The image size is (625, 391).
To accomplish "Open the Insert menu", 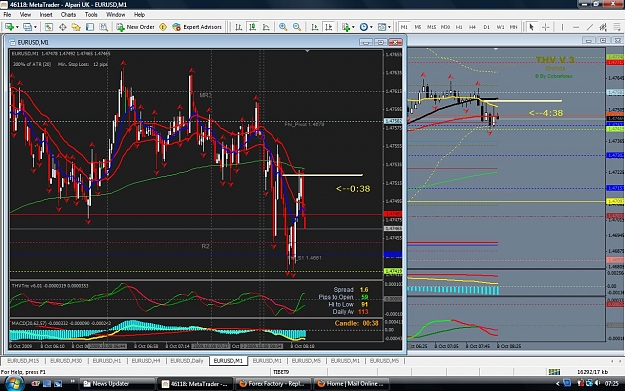I will (x=46, y=15).
